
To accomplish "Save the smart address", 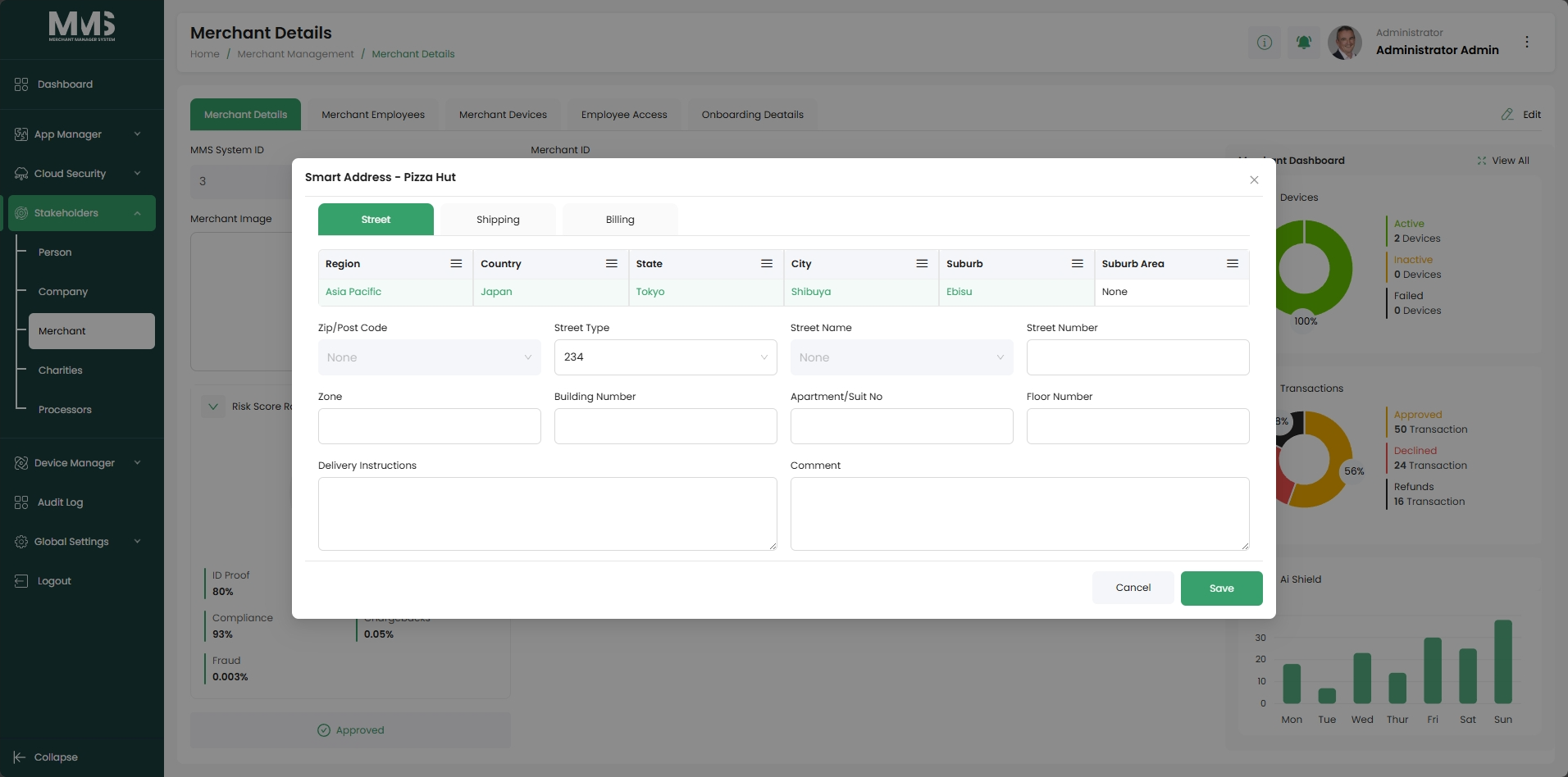I will coord(1221,588).
